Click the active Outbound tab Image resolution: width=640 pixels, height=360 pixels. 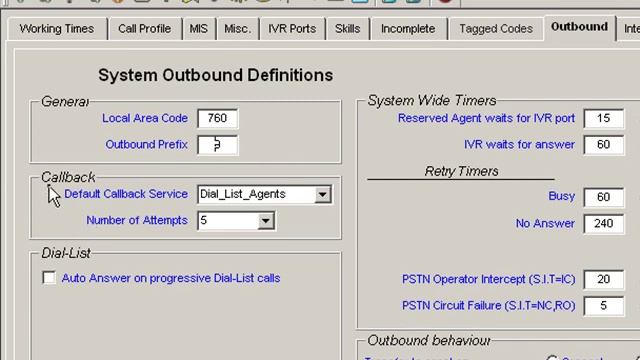point(580,27)
